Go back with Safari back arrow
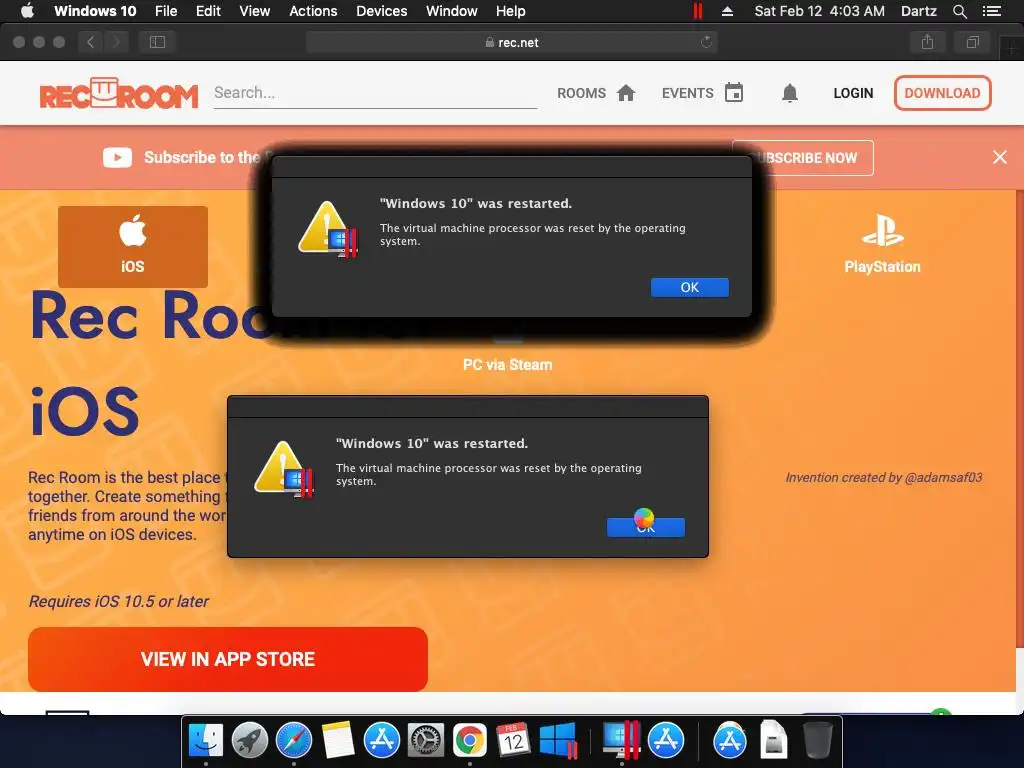The width and height of the screenshot is (1024, 768). point(91,42)
